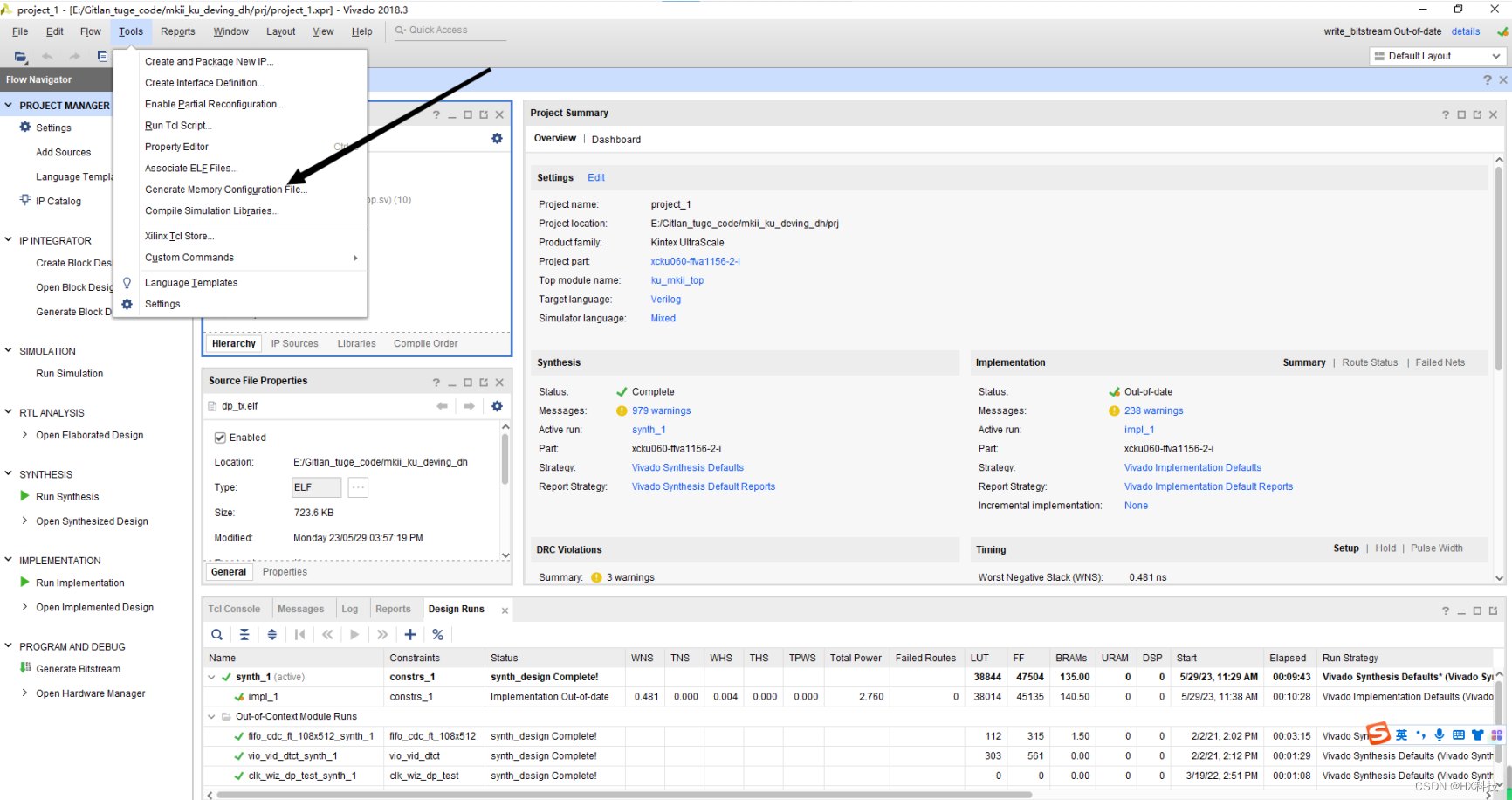Click the undo arrow in the main toolbar

click(47, 57)
